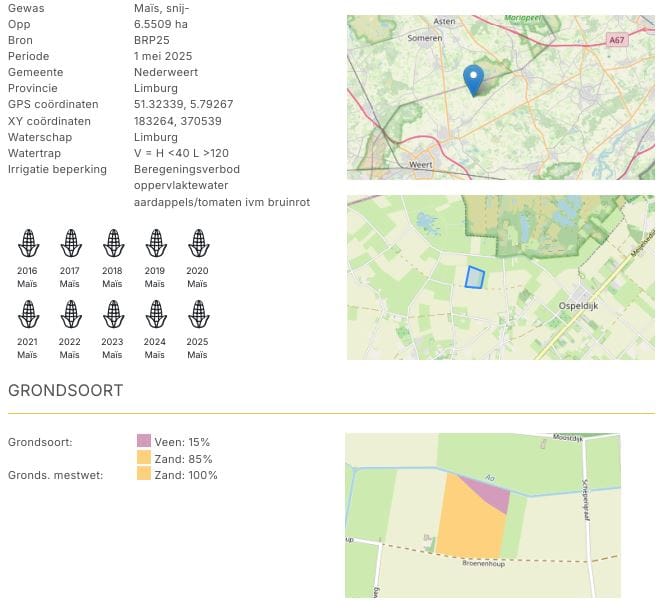Click the GPS coordinates value 51.32339, 5.79267
The width and height of the screenshot is (665, 609).
[x=183, y=104]
